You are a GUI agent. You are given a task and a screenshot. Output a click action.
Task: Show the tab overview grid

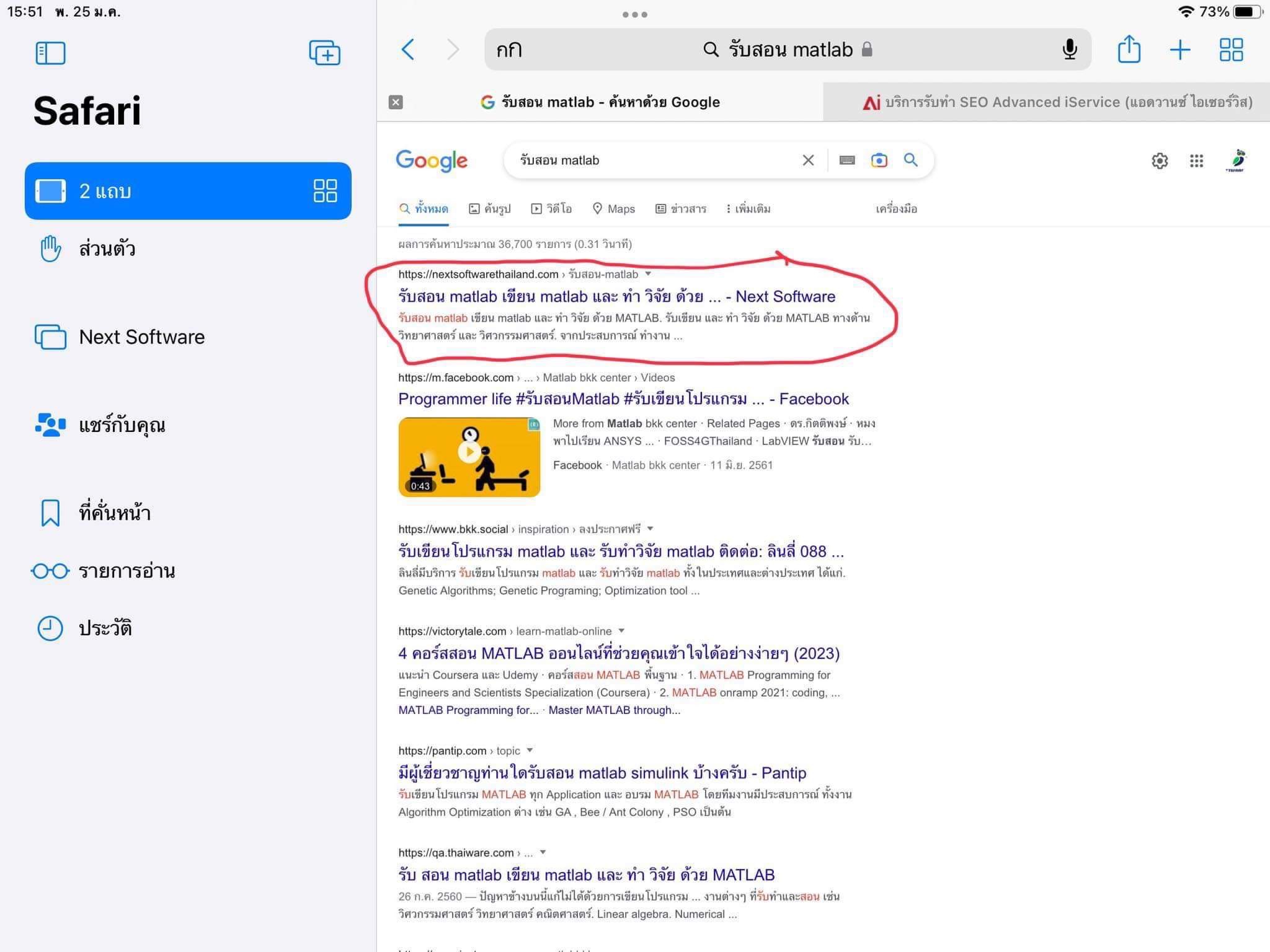pyautogui.click(x=1231, y=50)
